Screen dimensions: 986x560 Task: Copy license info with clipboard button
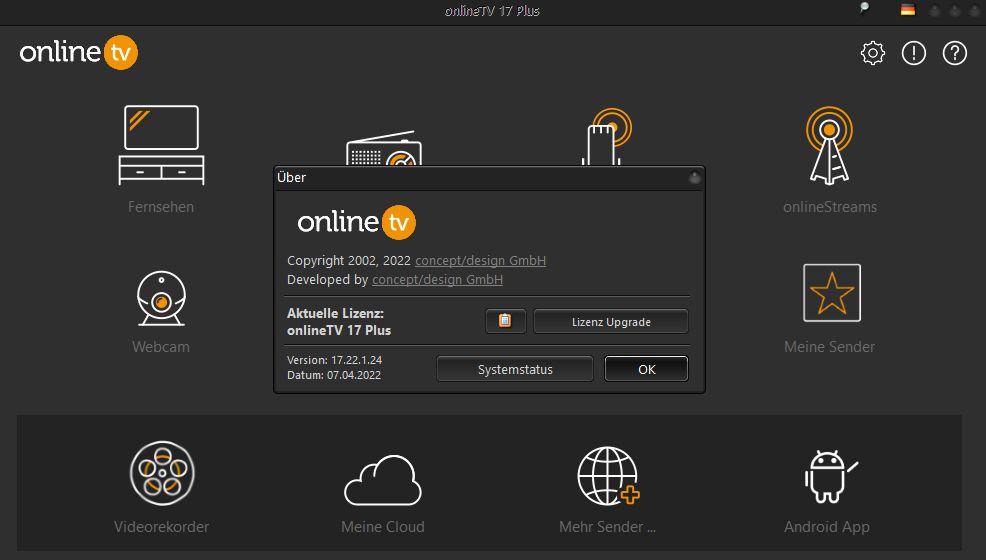(x=506, y=321)
